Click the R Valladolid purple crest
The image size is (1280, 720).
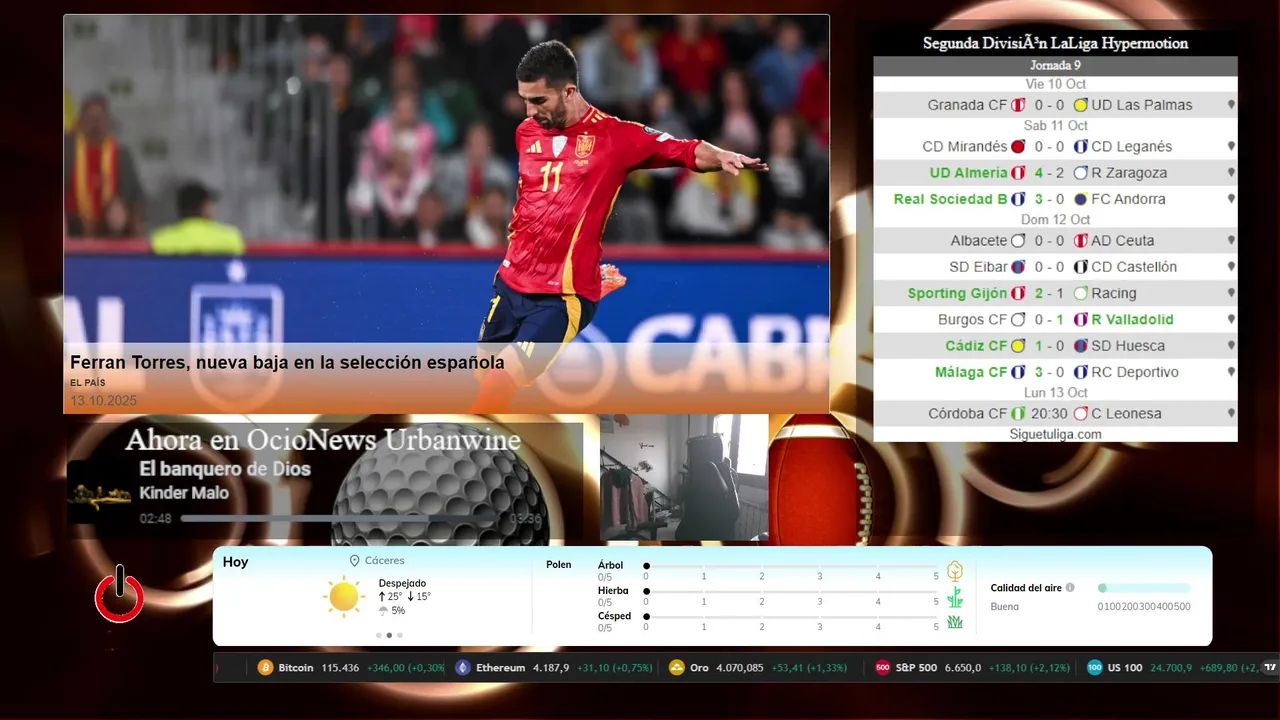click(1081, 320)
